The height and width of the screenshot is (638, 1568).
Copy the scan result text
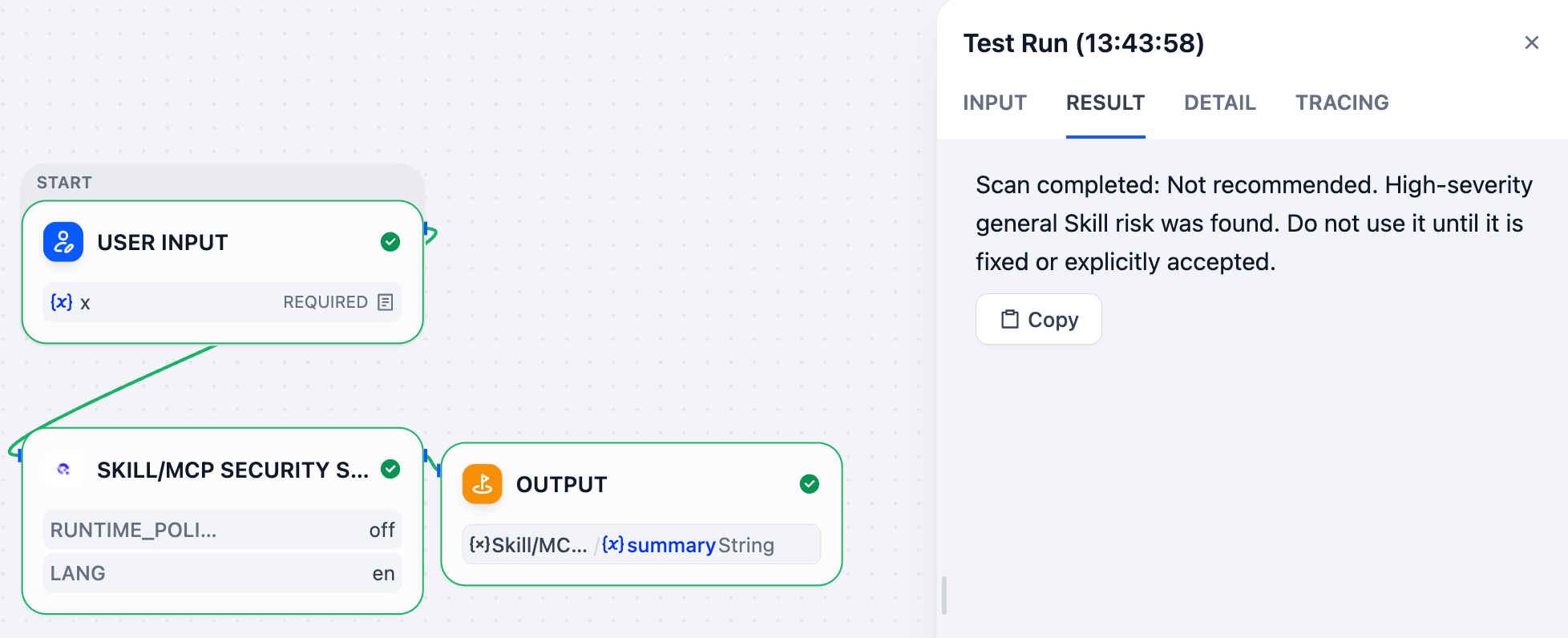tap(1039, 319)
